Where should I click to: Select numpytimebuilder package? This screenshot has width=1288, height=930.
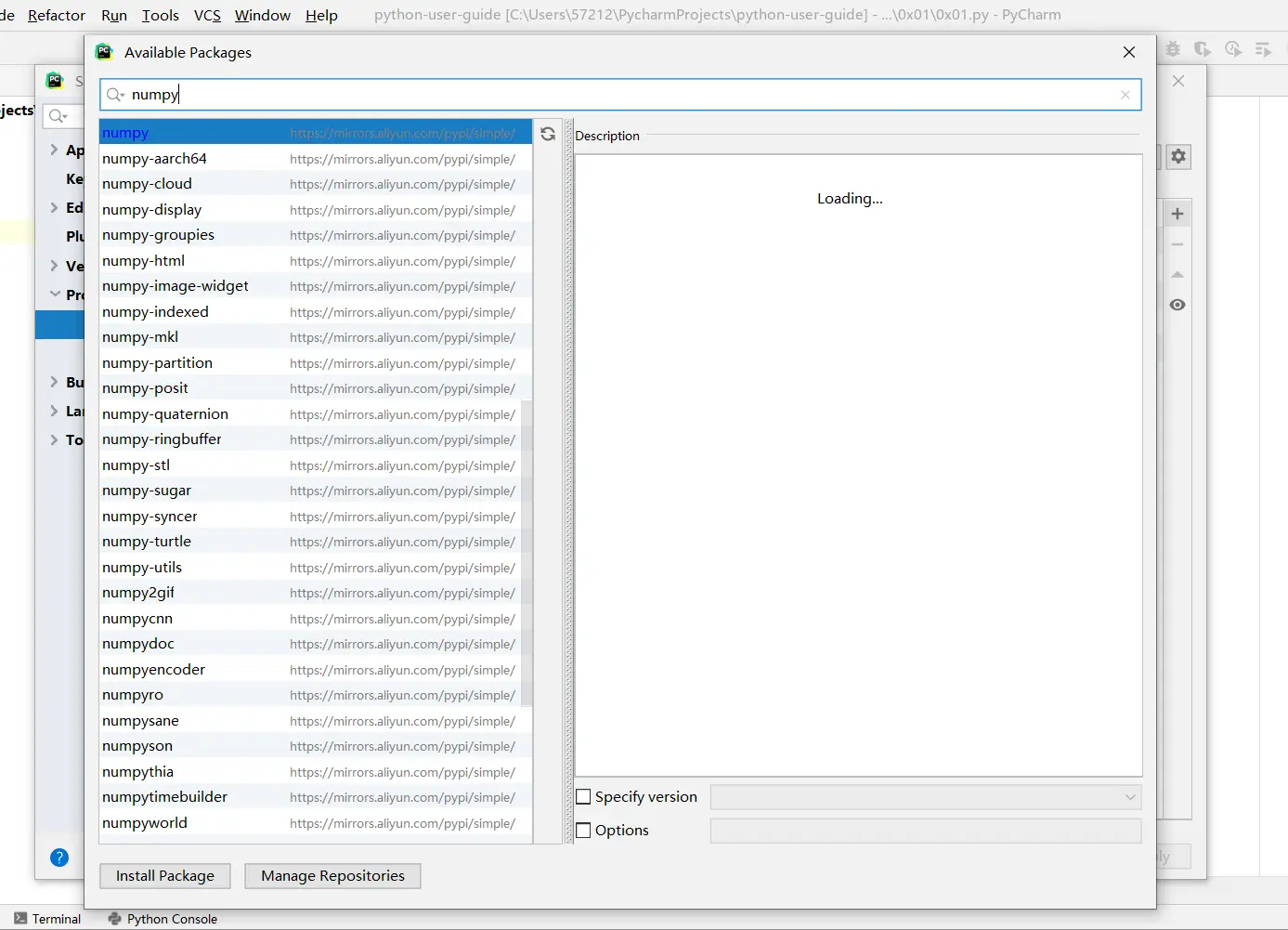316,797
